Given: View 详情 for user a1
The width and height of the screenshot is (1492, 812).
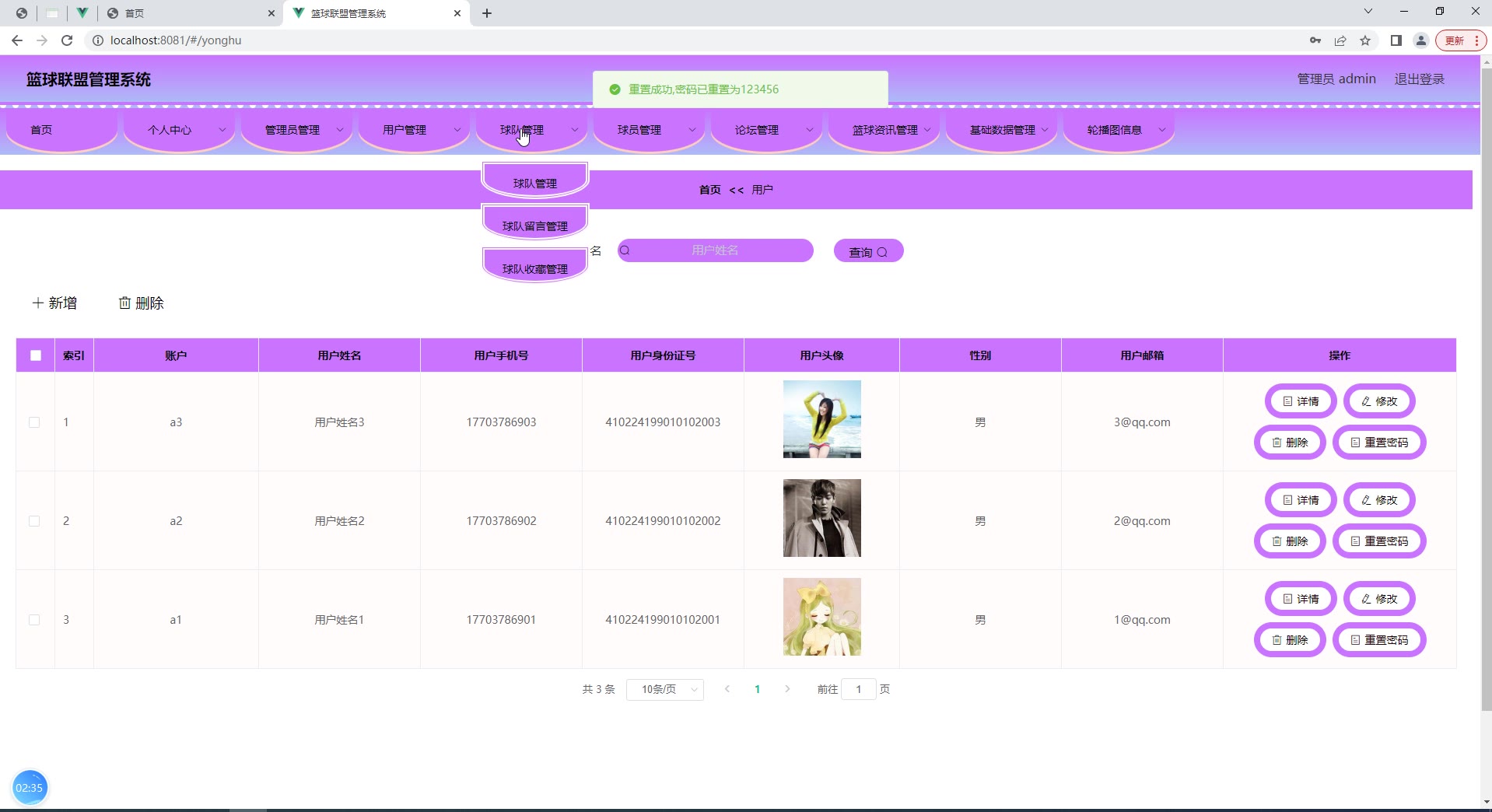Looking at the screenshot, I should click(1301, 599).
